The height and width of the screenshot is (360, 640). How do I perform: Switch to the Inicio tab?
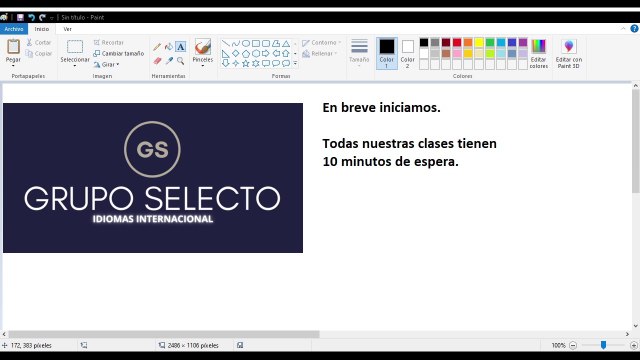point(42,29)
